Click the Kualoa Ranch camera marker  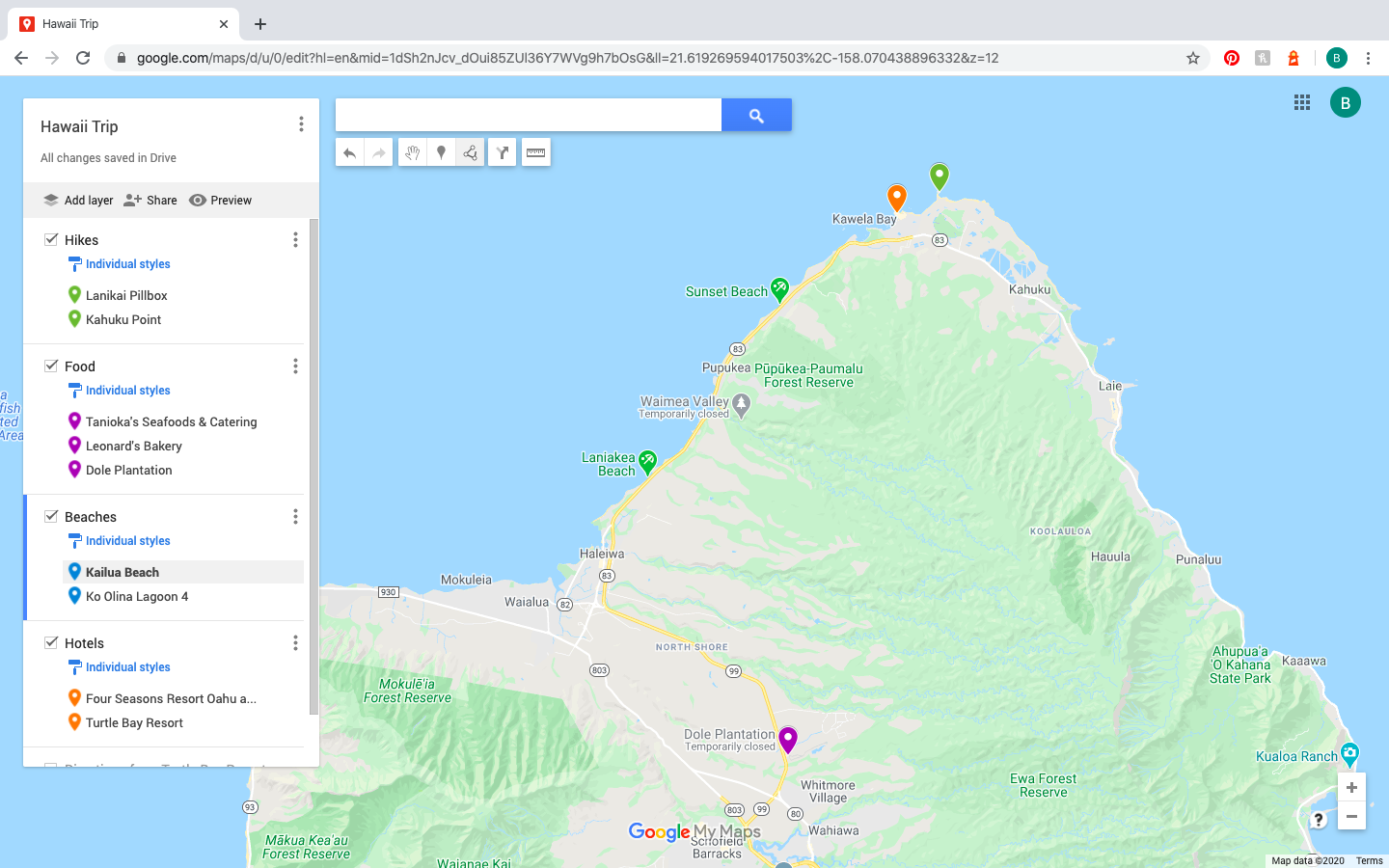[1350, 753]
